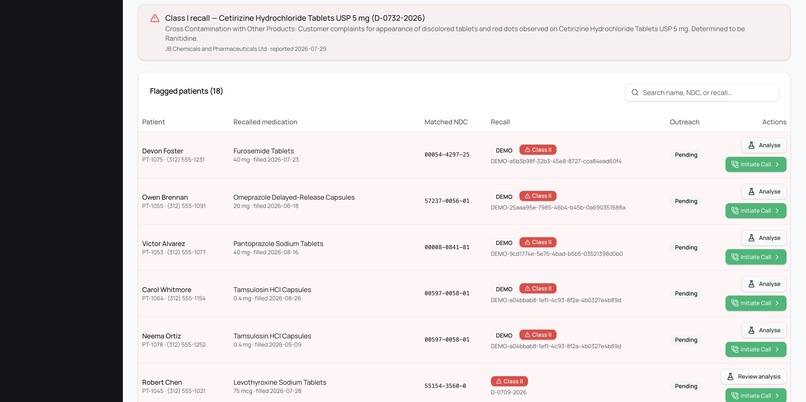Open Review analysis for Robert Chen
Screen dimensions: 806x402
(x=754, y=377)
